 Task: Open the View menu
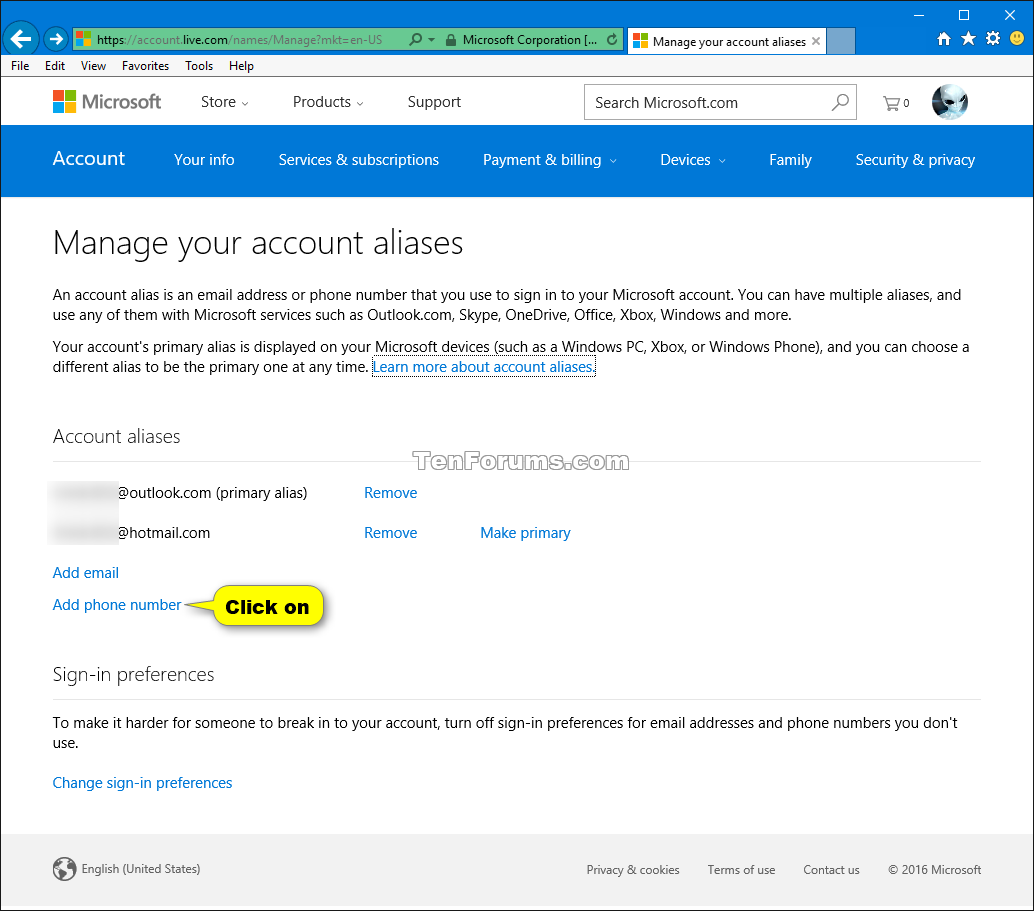[x=93, y=65]
